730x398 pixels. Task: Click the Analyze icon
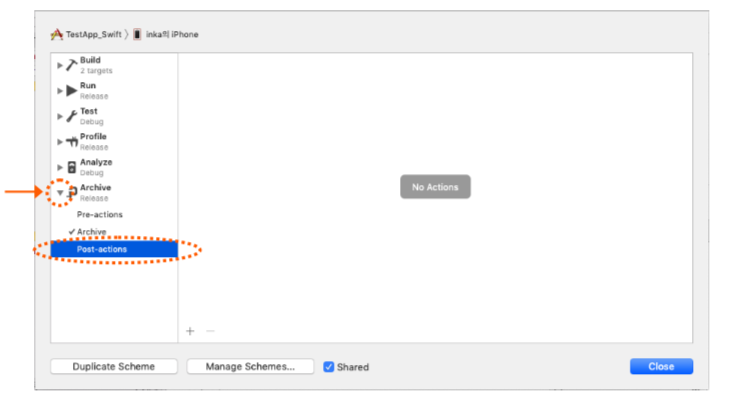[x=71, y=167]
